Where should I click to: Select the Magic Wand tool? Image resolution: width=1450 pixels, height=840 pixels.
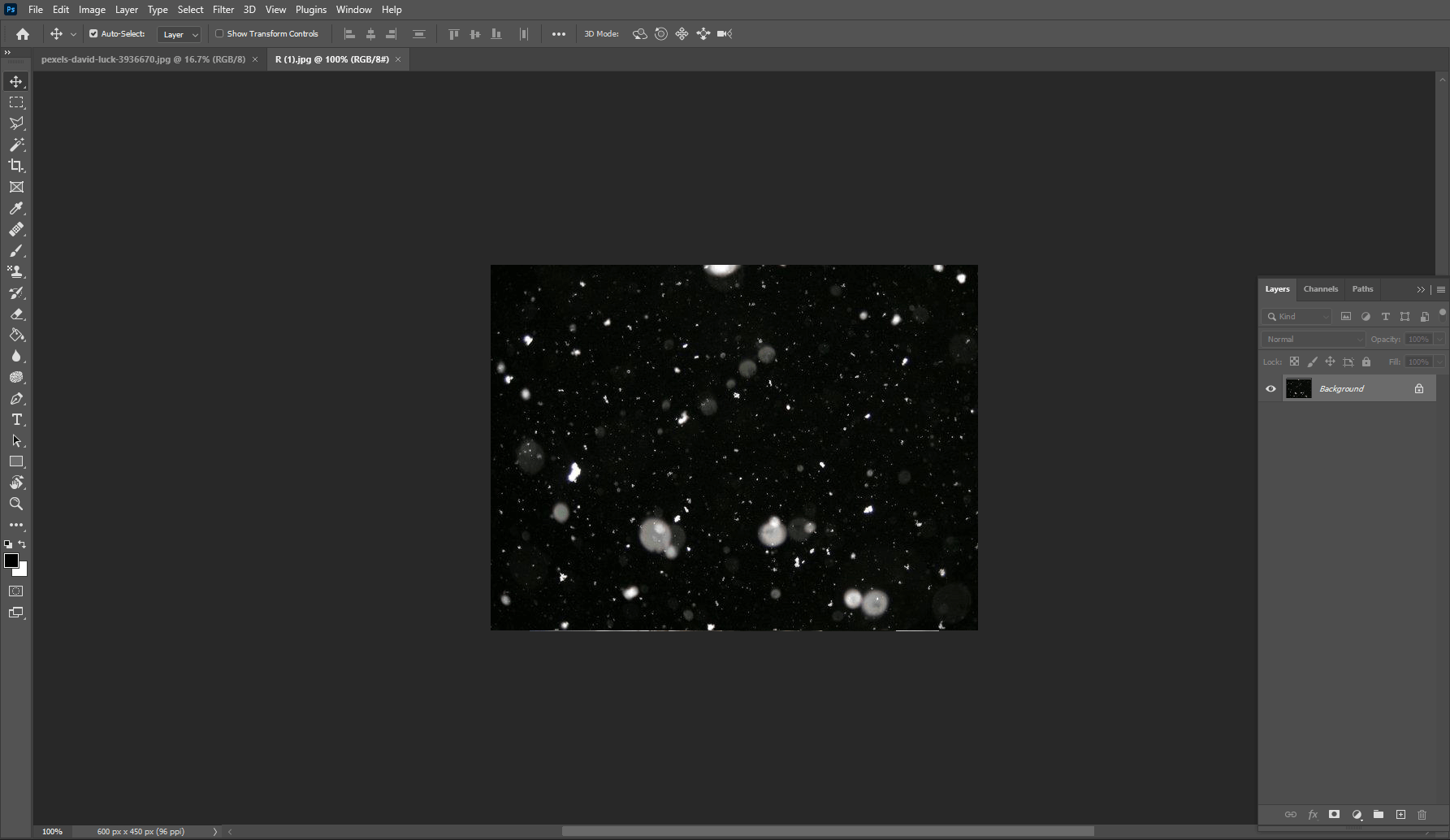[x=16, y=145]
